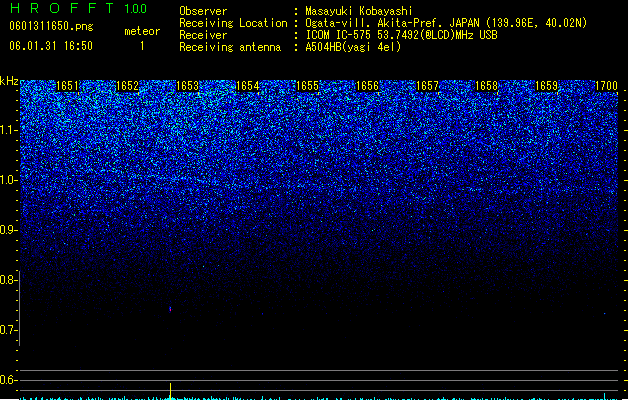
Task: Click the 1.0 kHz frequency tick label
Action: [x=8, y=180]
